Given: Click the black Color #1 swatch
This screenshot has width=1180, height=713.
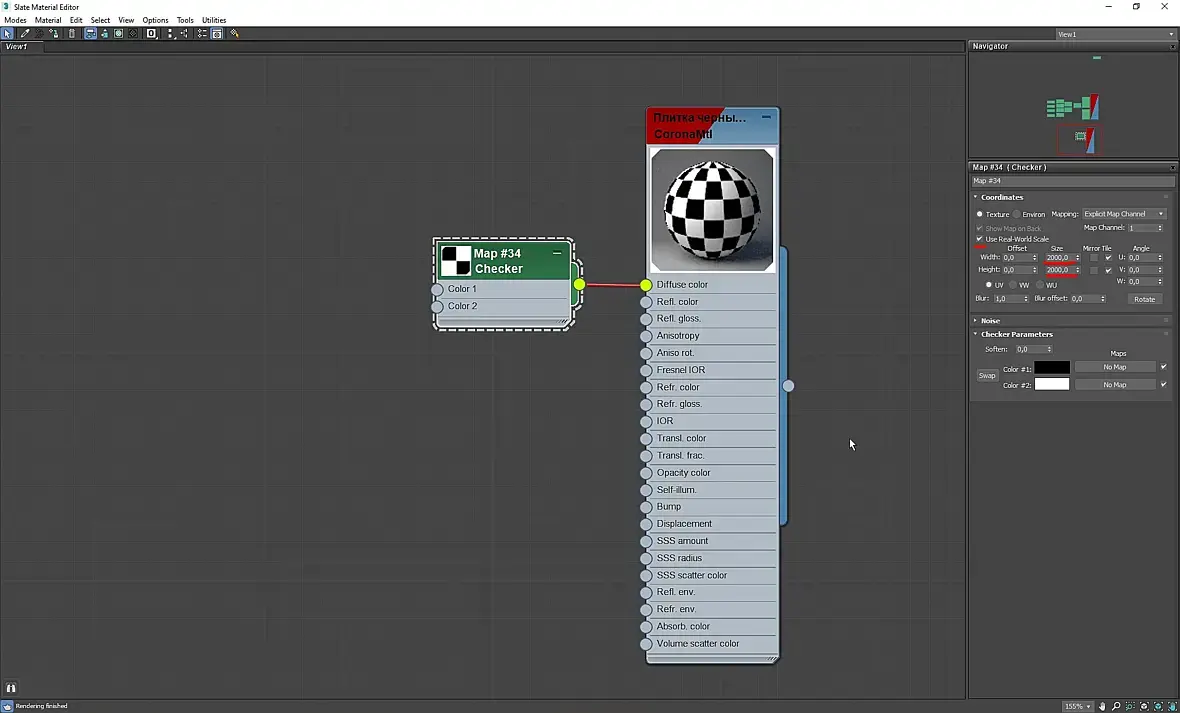Looking at the screenshot, I should 1052,367.
